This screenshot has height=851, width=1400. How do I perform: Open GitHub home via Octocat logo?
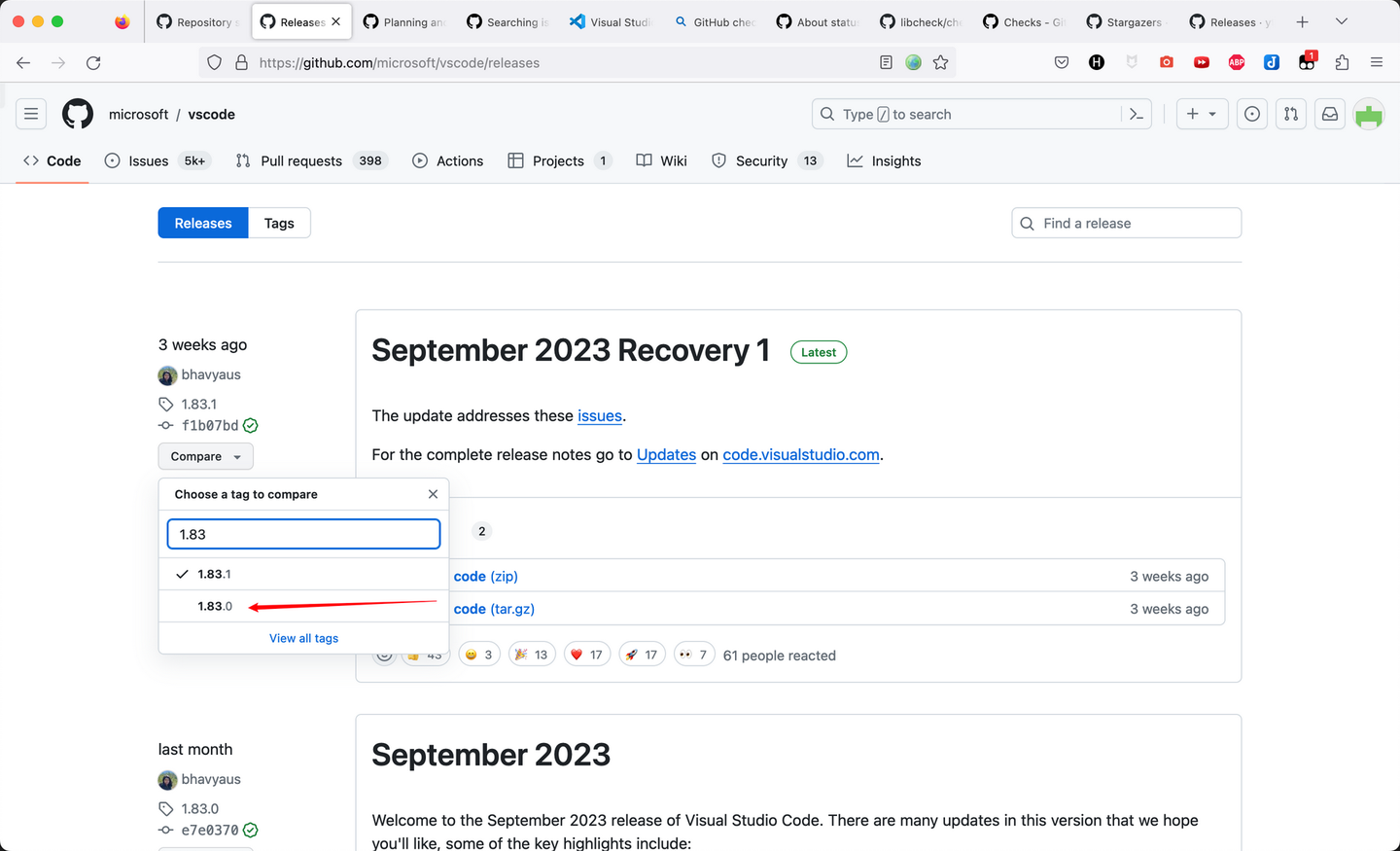pos(78,114)
